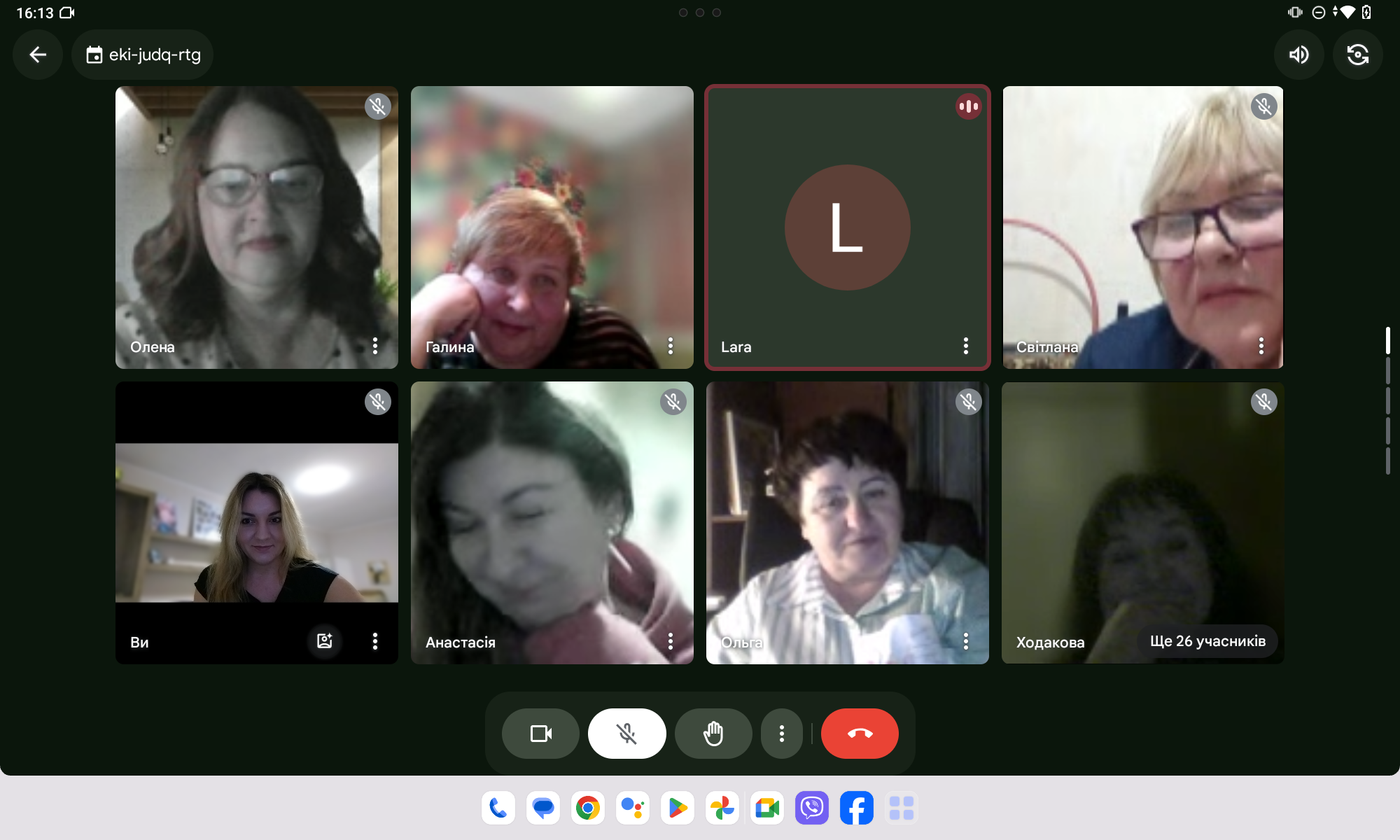Image resolution: width=1400 pixels, height=840 pixels.
Task: Open the options menu on Lara's tile
Action: 965,346
